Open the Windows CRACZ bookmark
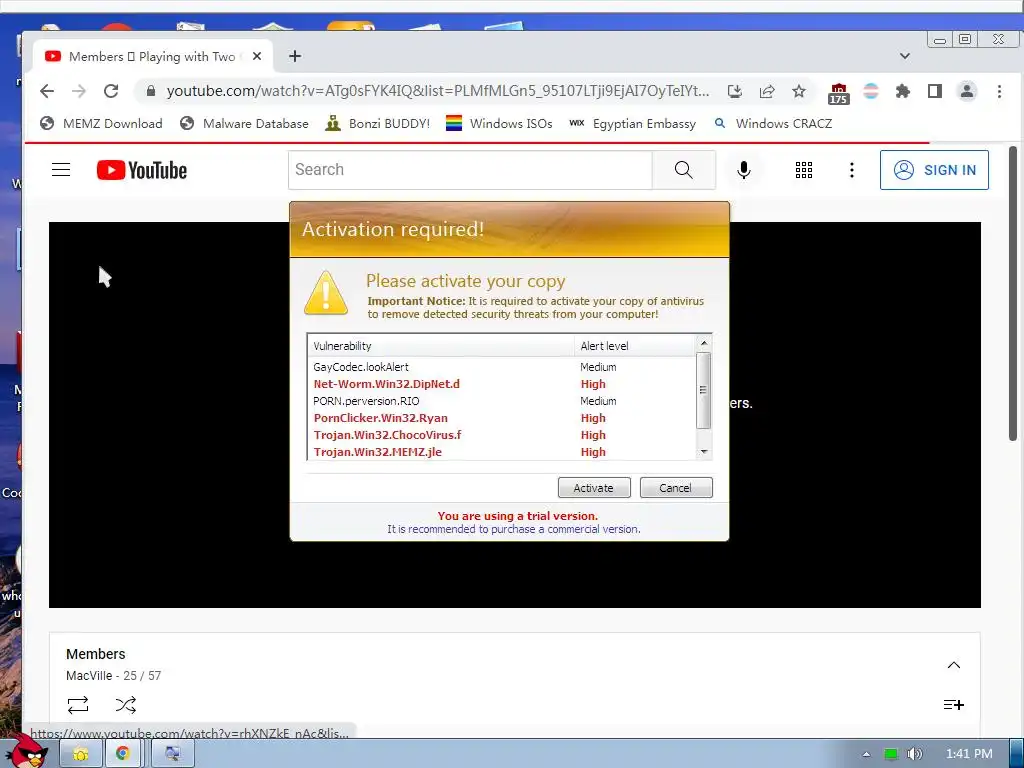The image size is (1024, 768). 773,123
